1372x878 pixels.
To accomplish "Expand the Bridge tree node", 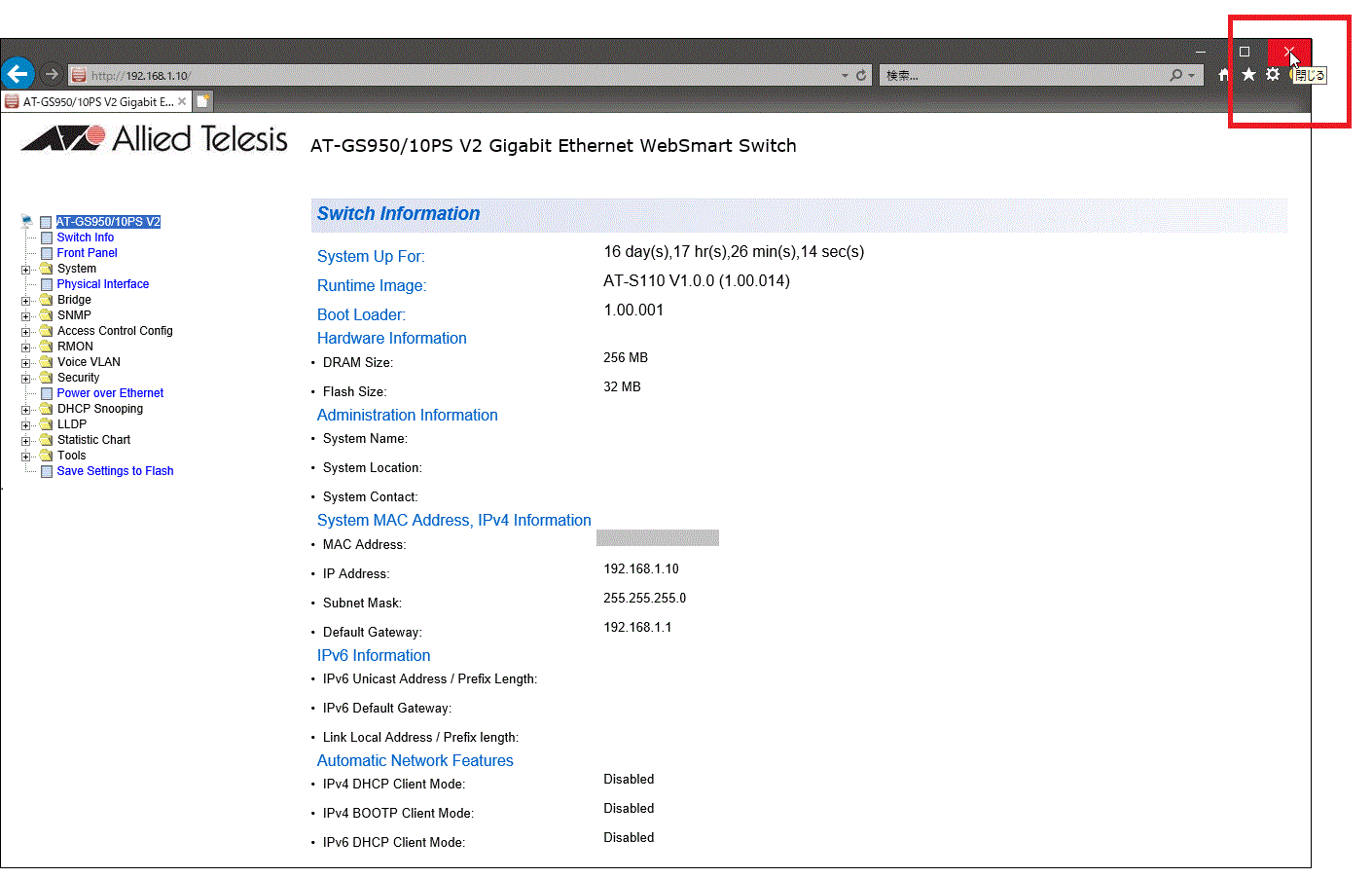I will pos(26,301).
